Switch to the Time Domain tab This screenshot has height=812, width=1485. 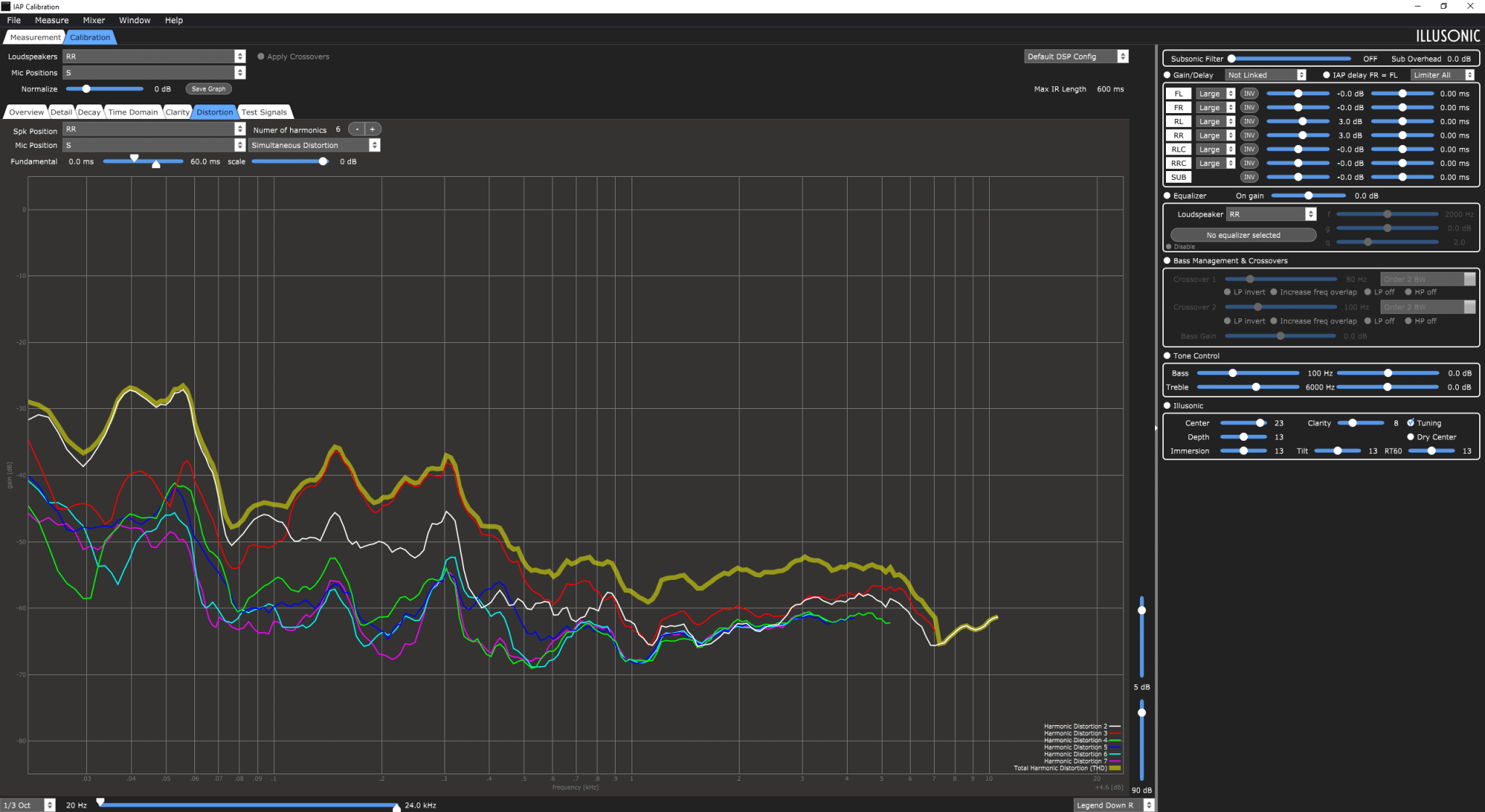(133, 112)
